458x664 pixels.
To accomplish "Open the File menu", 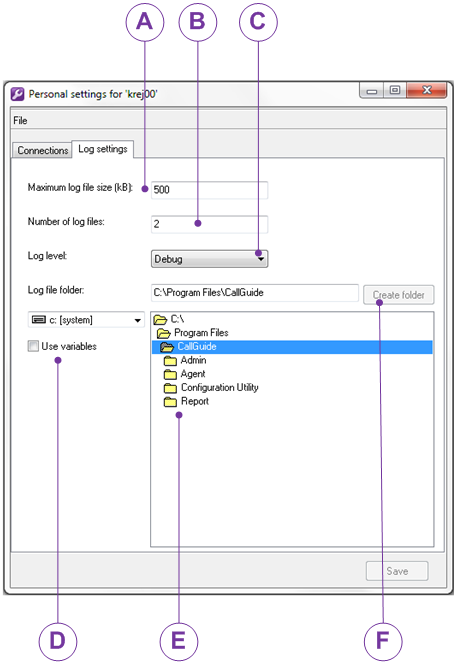I will click(x=20, y=121).
